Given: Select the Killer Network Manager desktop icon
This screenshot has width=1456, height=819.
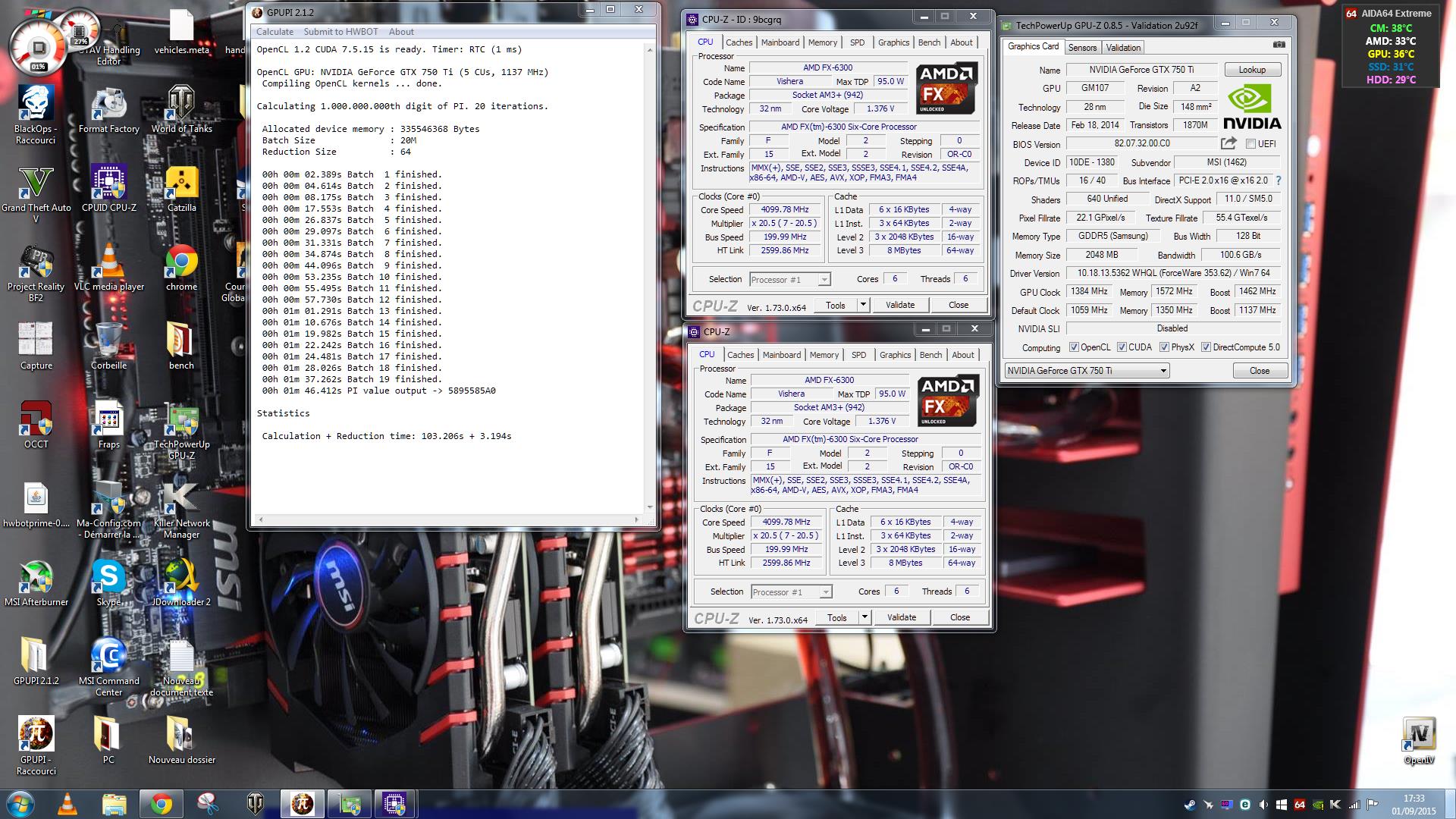Looking at the screenshot, I should [181, 510].
